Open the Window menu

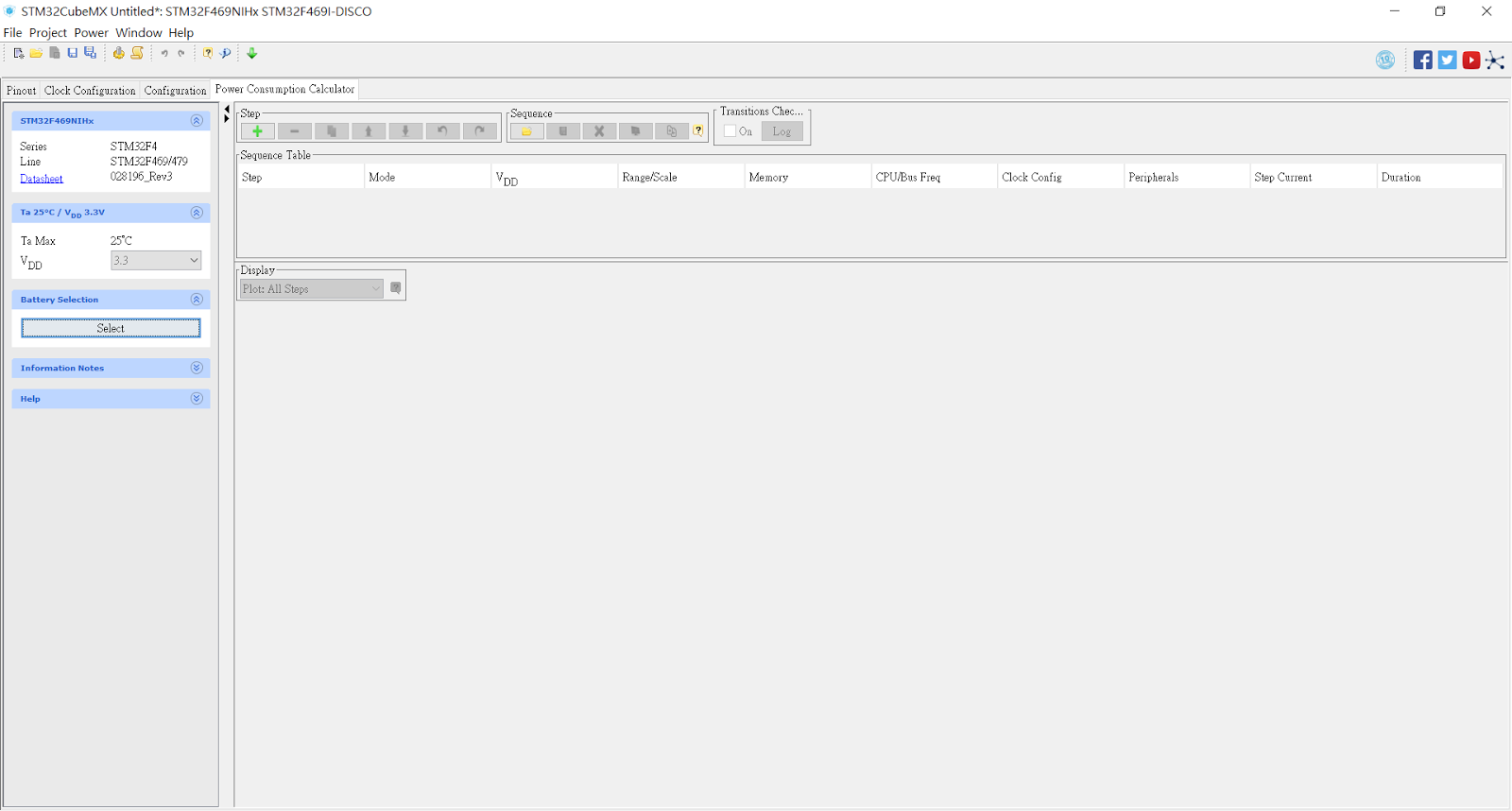click(139, 32)
